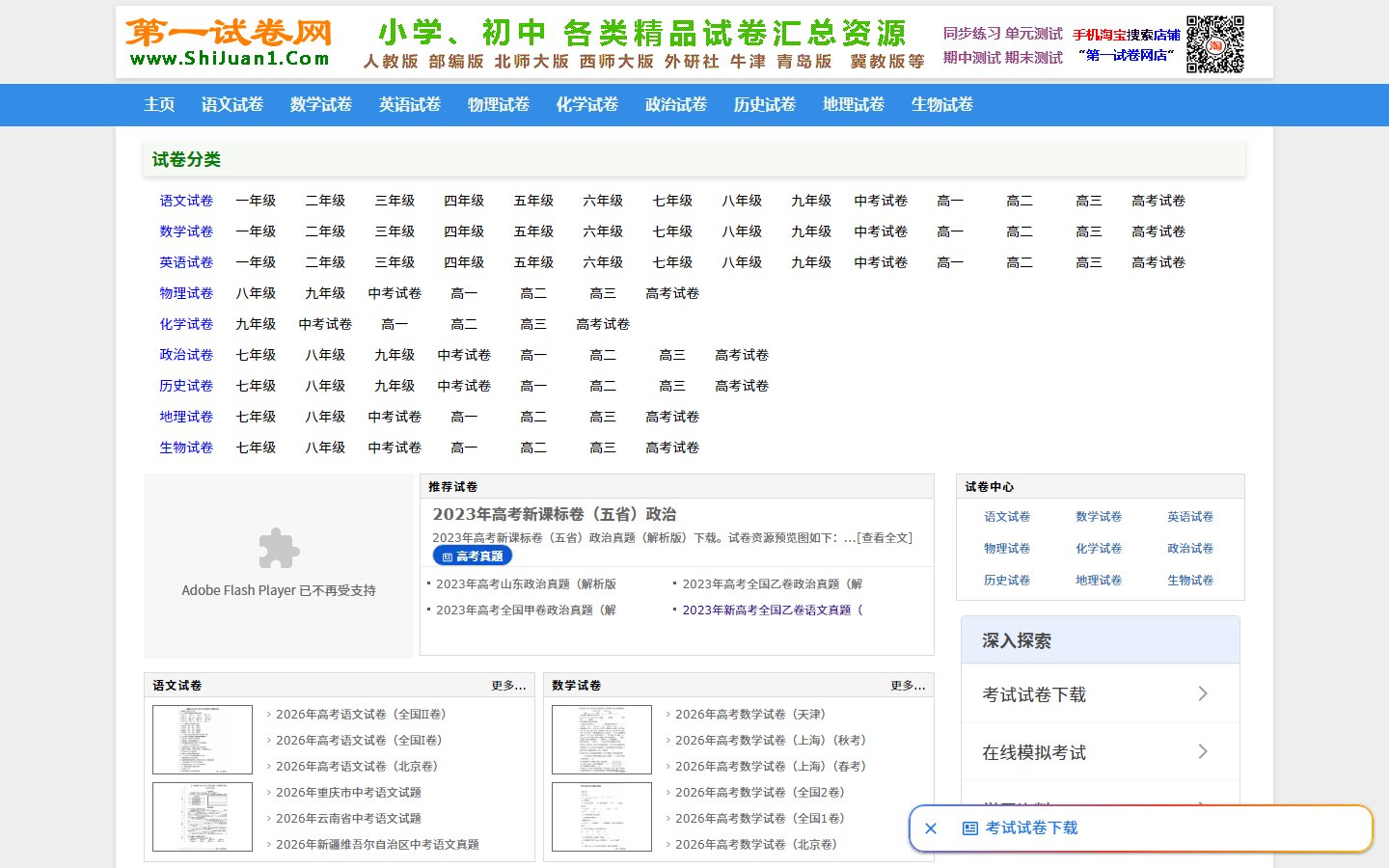Open the [查看全文] link in 推荐试卷
Image resolution: width=1389 pixels, height=868 pixels.
coord(885,538)
